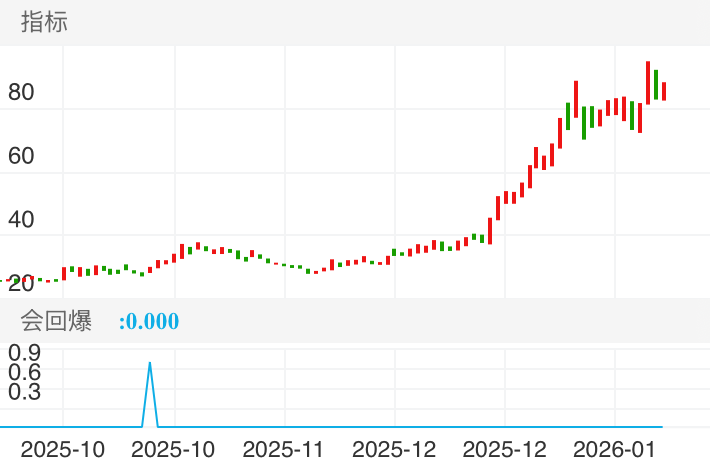Select the green candlestick just before the last candle
This screenshot has height=472, width=710.
pyautogui.click(x=656, y=84)
